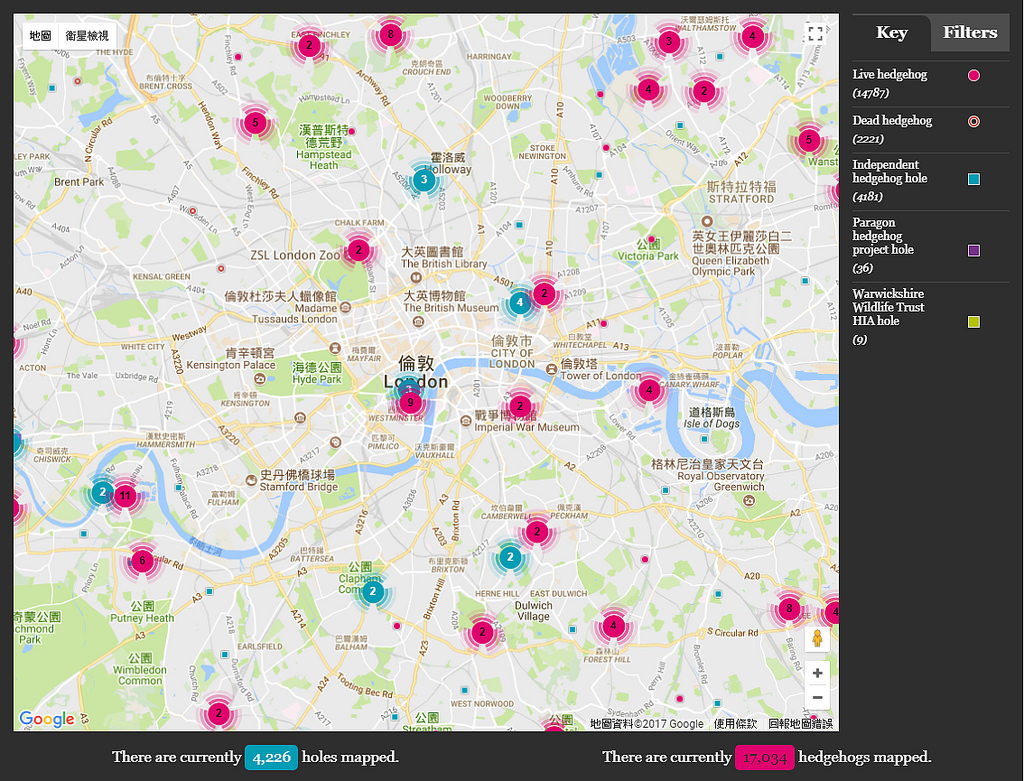
Task: Toggle fullscreen map view
Action: [815, 34]
